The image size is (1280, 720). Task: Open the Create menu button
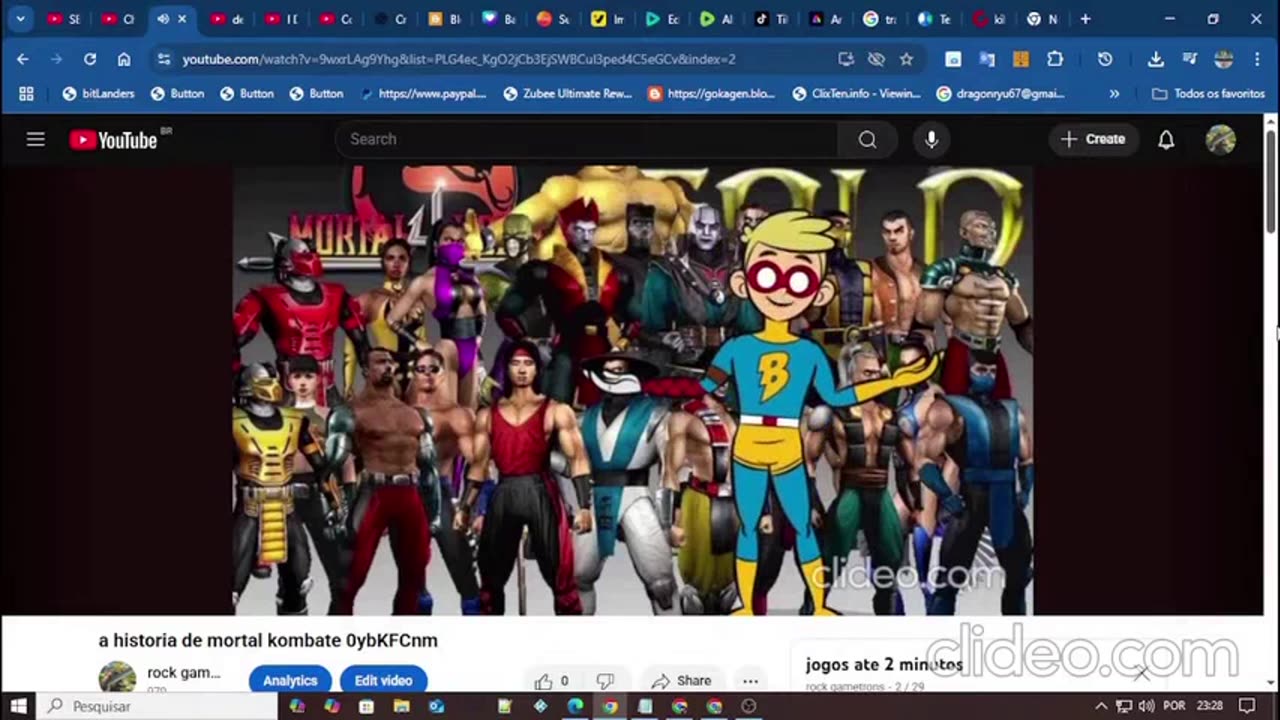click(1093, 139)
